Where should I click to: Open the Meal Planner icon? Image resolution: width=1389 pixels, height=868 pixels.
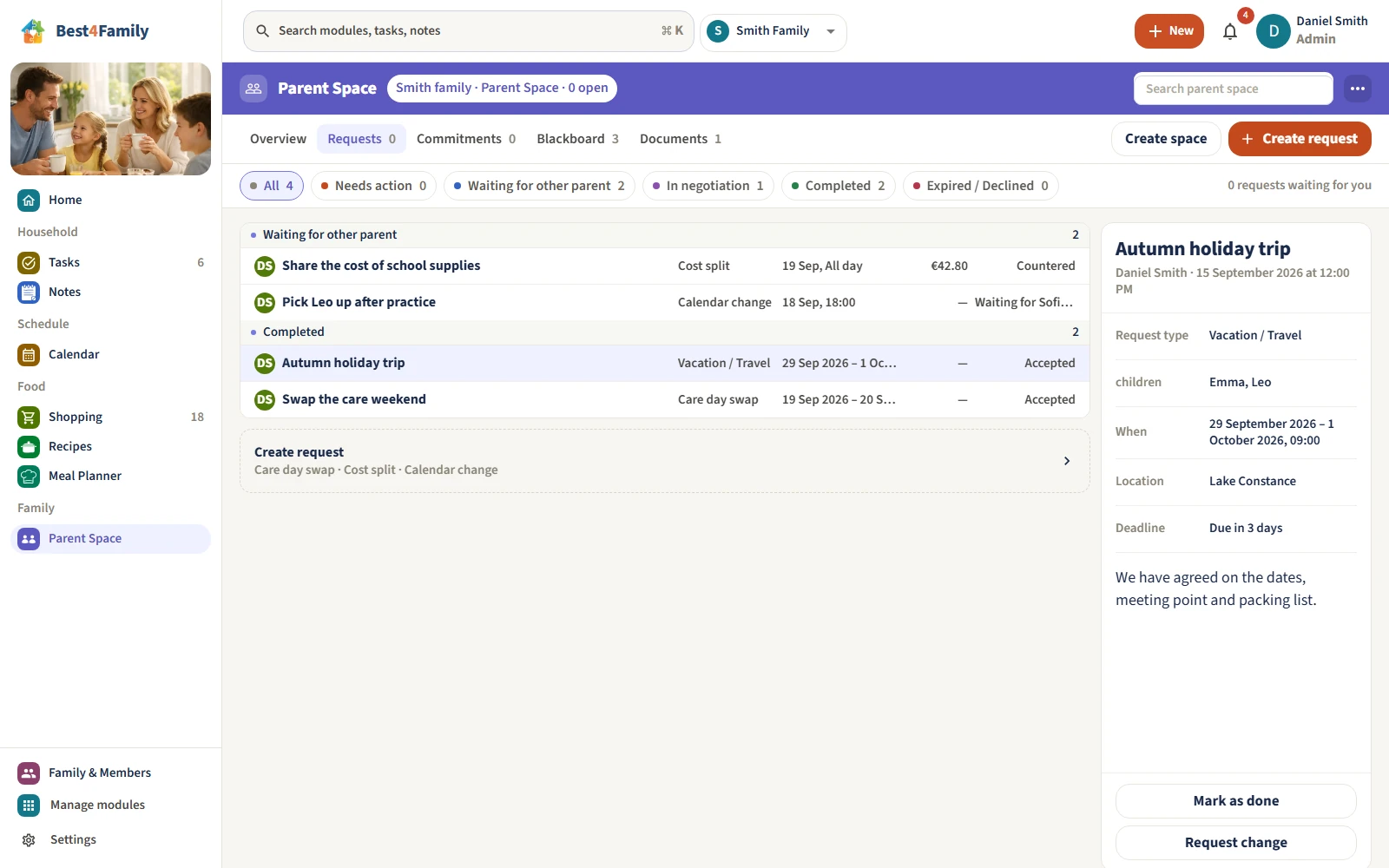coord(29,476)
